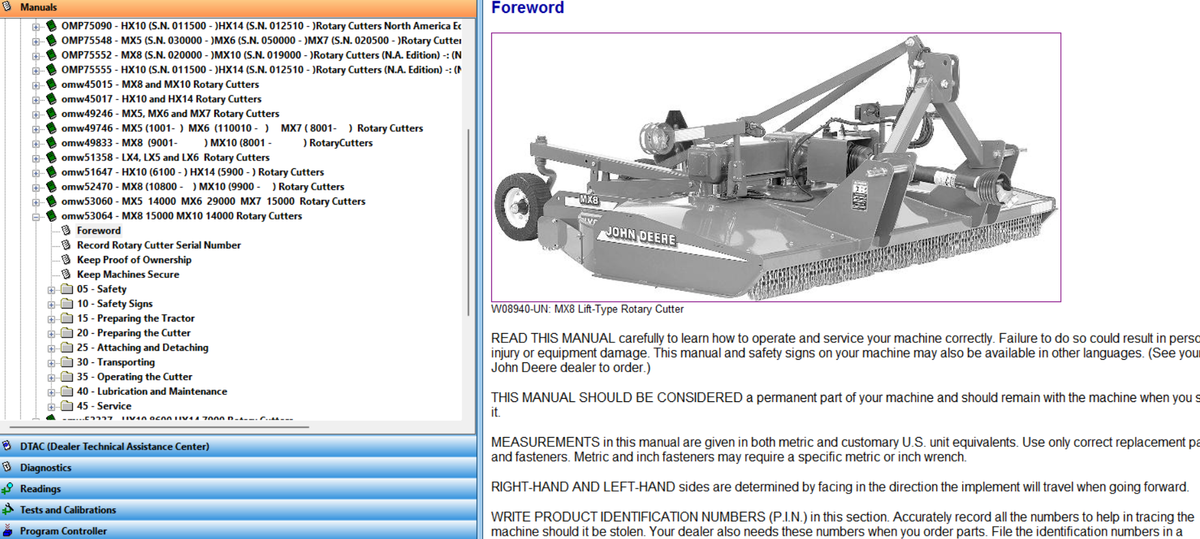Image resolution: width=1200 pixels, height=539 pixels.
Task: Click the Tests and Calibrations icon
Action: 9,510
